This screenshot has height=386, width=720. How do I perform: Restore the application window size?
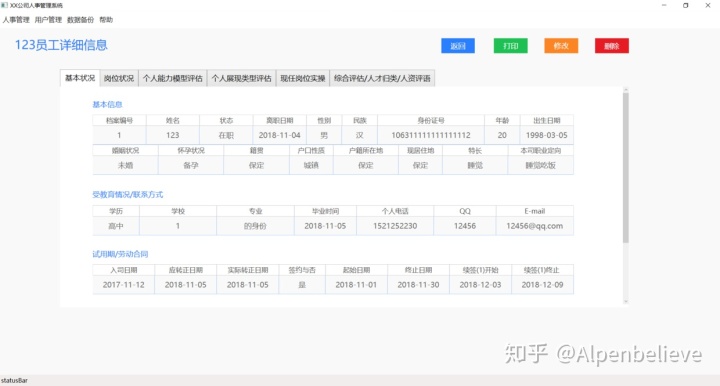point(686,6)
